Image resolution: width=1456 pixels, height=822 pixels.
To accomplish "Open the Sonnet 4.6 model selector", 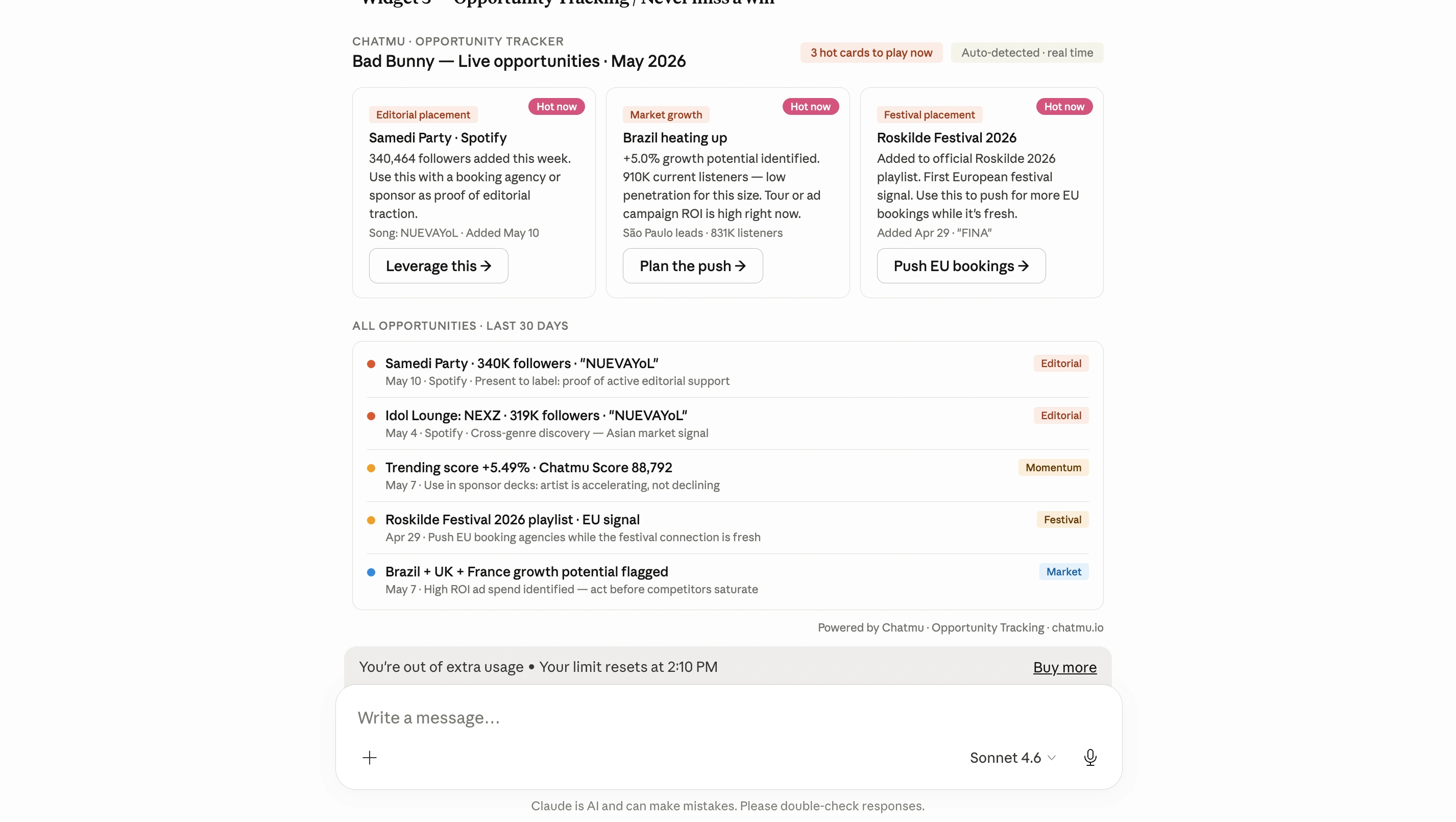I will (x=1012, y=758).
